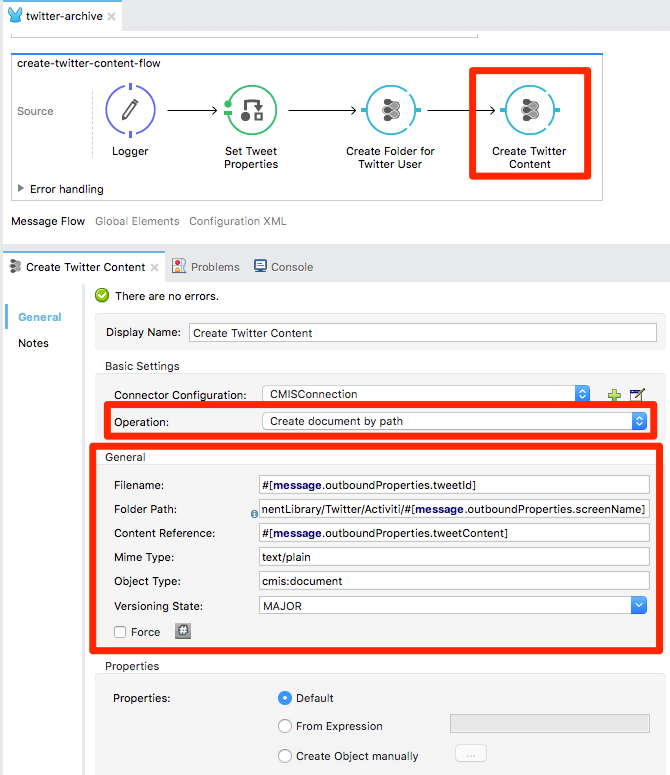
Task: Click the Object Type input field
Action: pyautogui.click(x=454, y=581)
